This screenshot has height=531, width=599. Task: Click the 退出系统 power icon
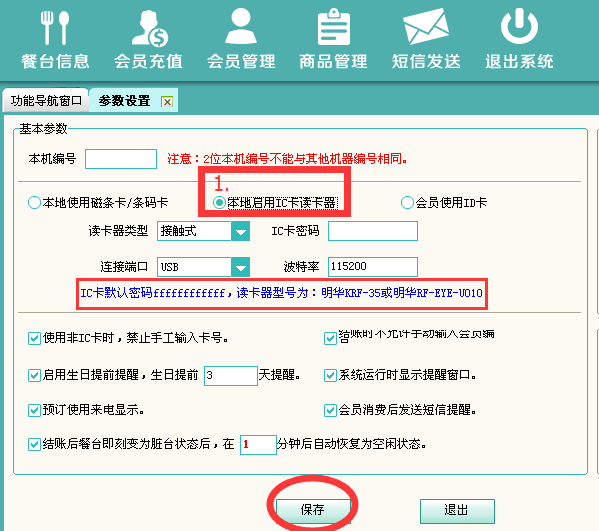pos(519,26)
